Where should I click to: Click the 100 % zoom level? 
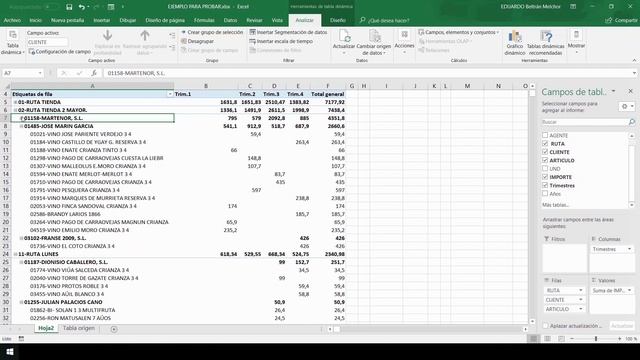click(x=631, y=339)
